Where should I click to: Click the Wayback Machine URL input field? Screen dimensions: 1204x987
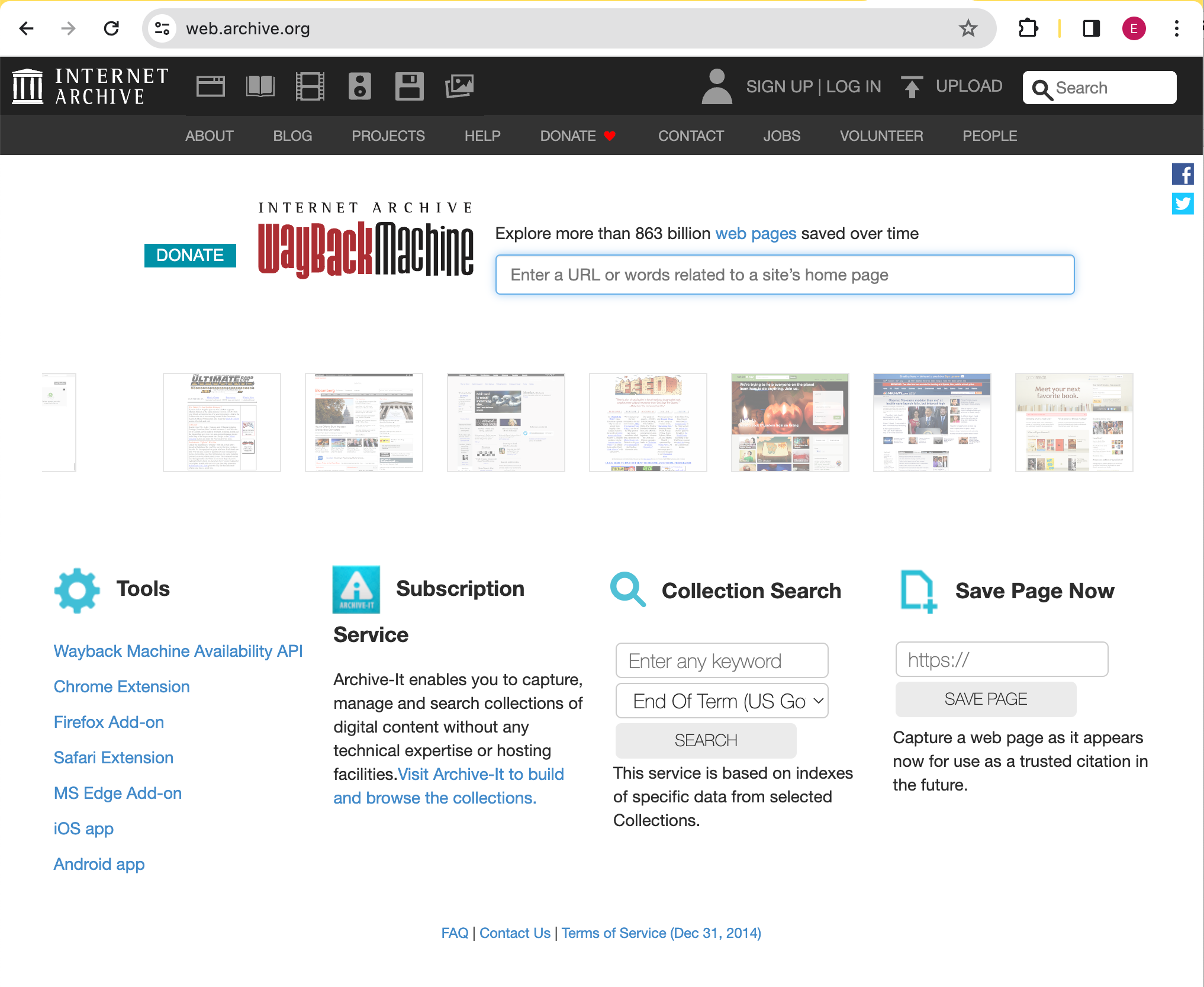784,275
